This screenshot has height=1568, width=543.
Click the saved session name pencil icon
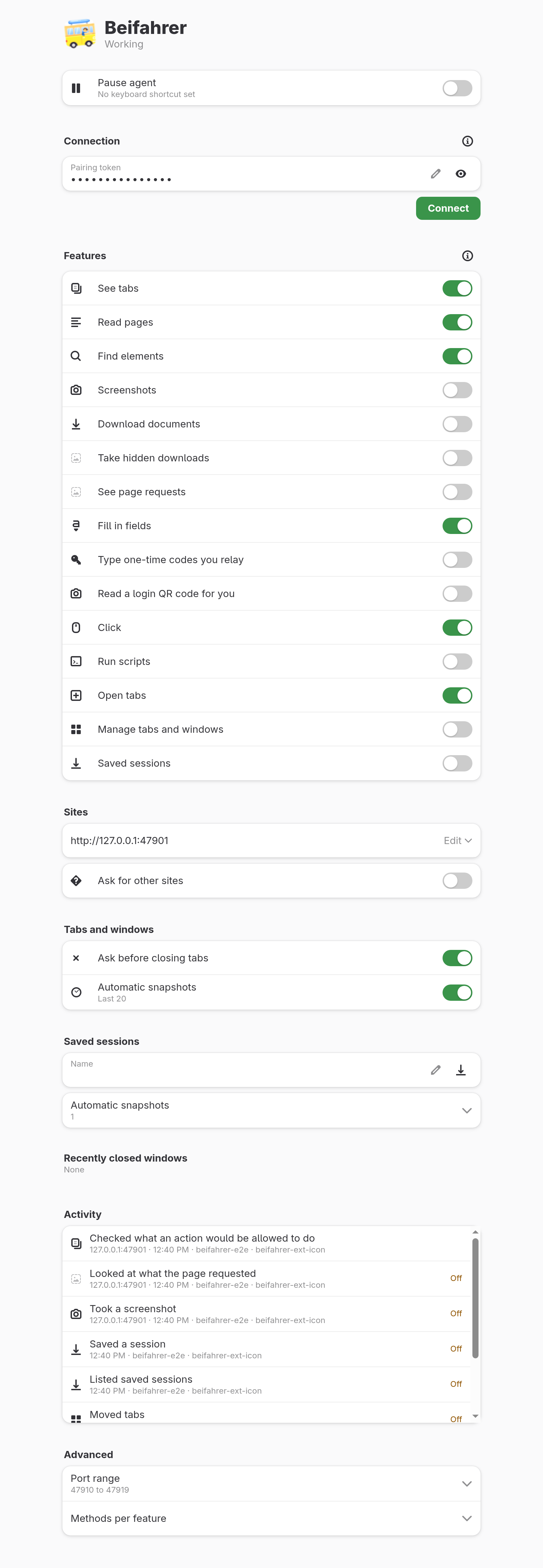tap(436, 1070)
